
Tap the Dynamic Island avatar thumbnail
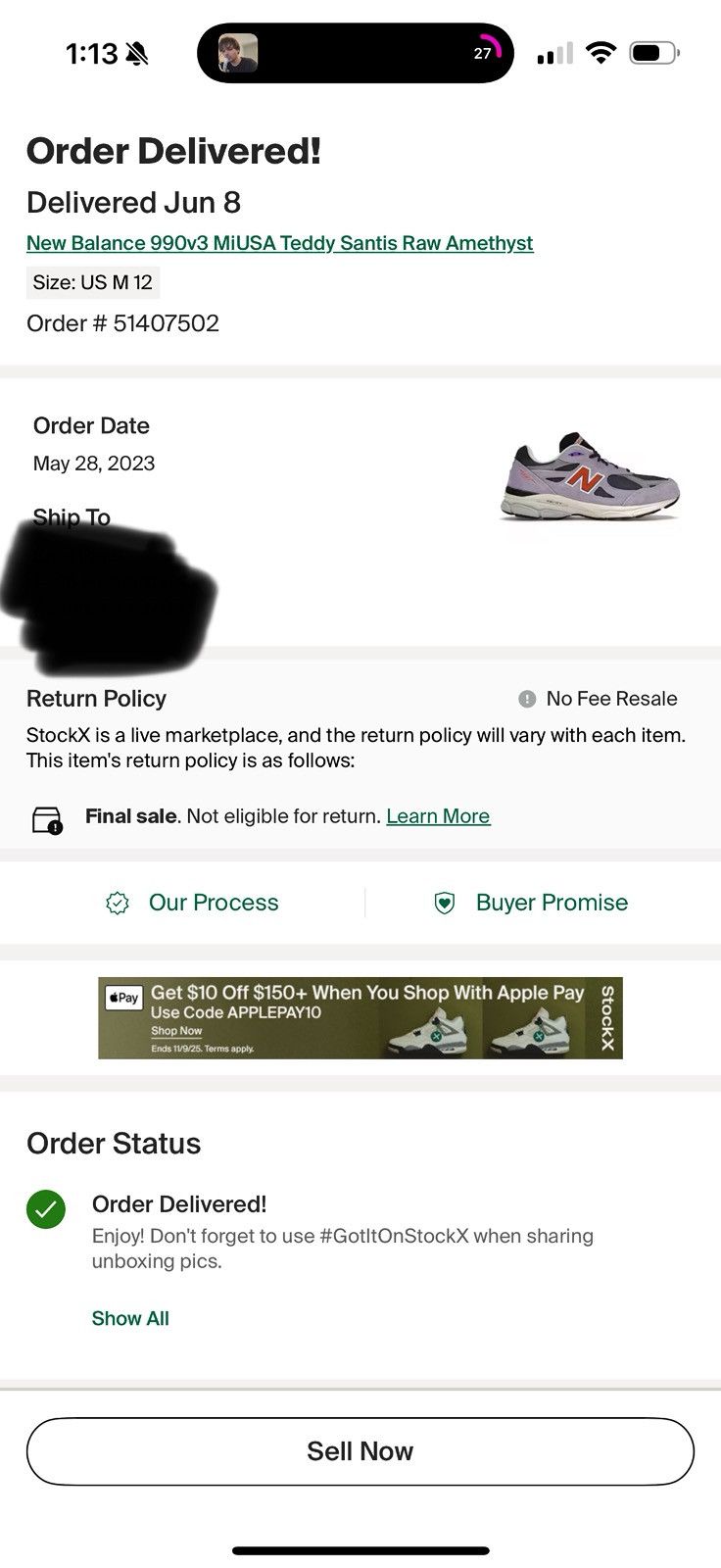point(237,53)
